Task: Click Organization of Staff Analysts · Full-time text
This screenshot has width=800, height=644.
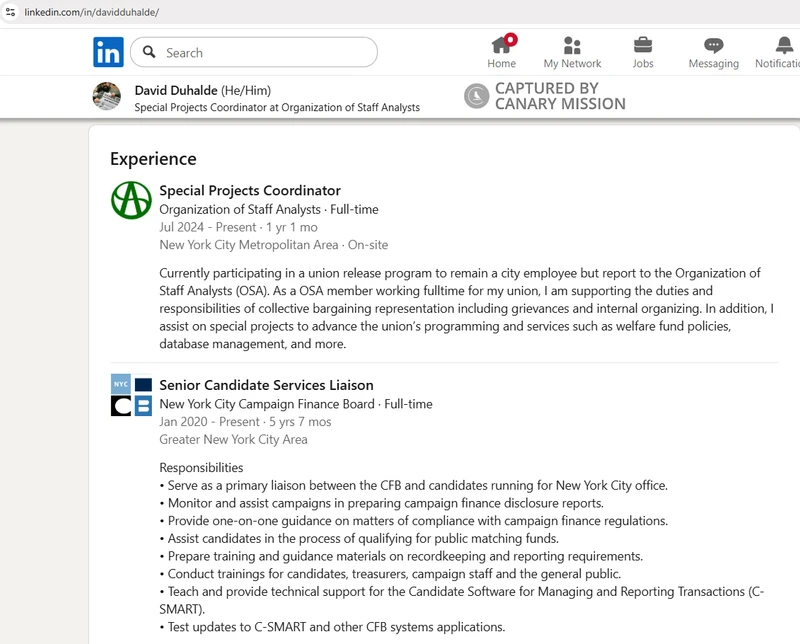Action: click(x=268, y=209)
